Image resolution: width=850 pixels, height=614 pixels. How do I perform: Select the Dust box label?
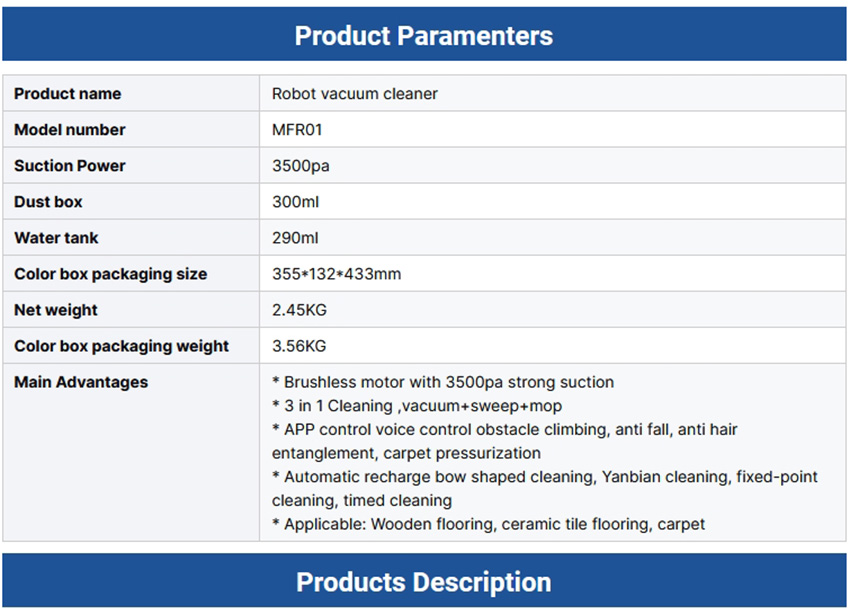tap(48, 202)
